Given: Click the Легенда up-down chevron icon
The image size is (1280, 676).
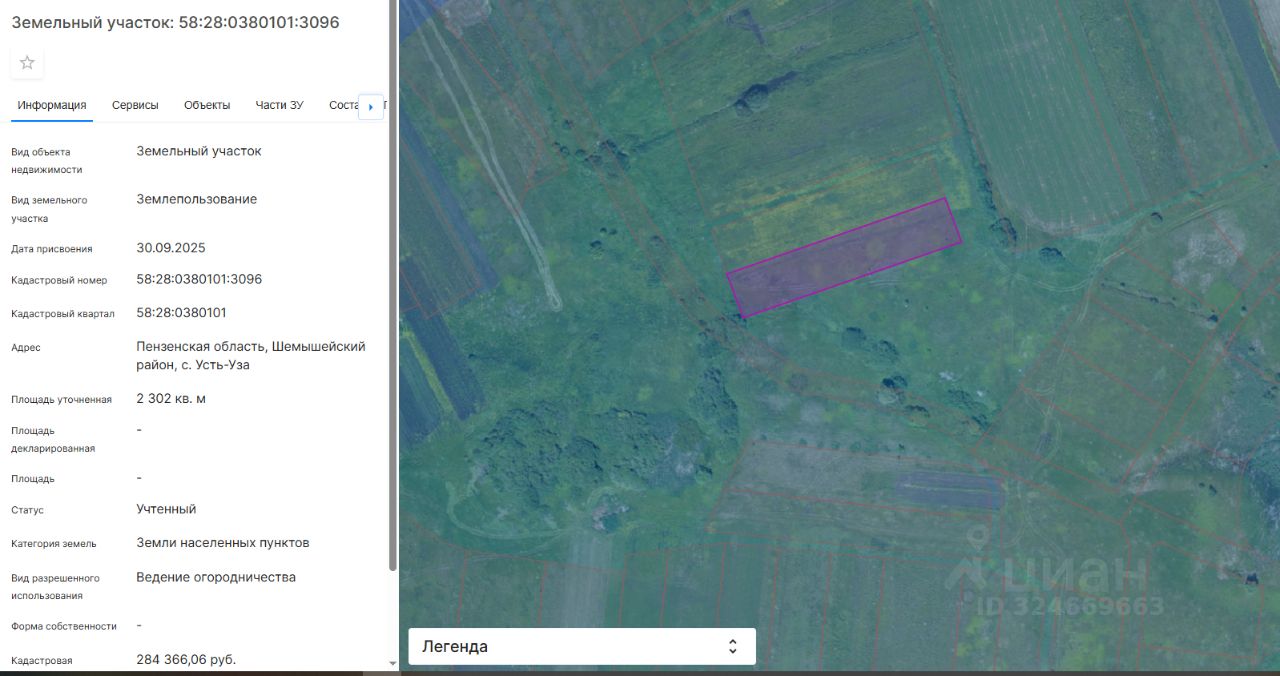Looking at the screenshot, I should (x=733, y=646).
